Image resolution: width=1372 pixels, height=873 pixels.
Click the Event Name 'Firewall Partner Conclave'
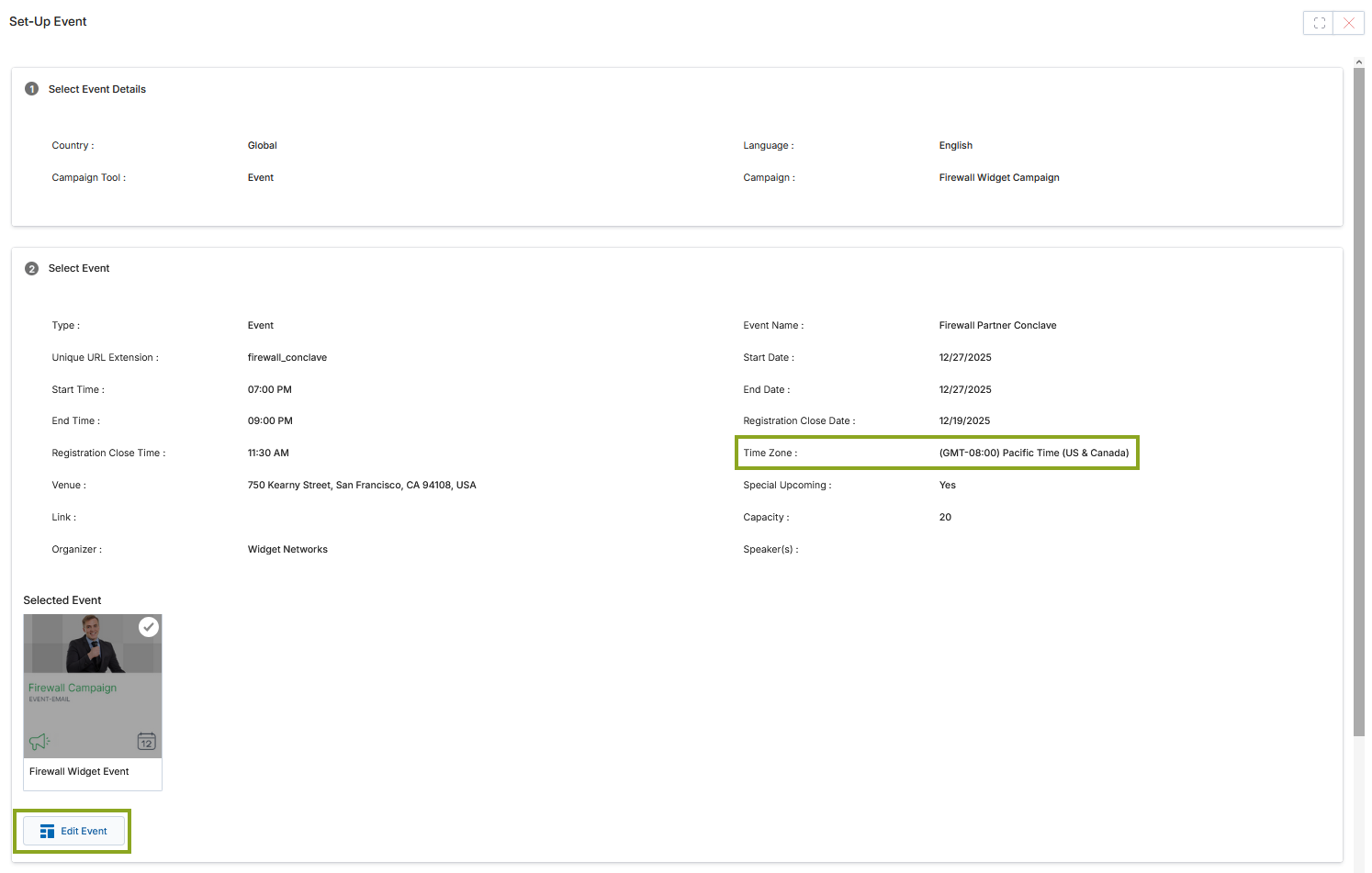(x=997, y=326)
